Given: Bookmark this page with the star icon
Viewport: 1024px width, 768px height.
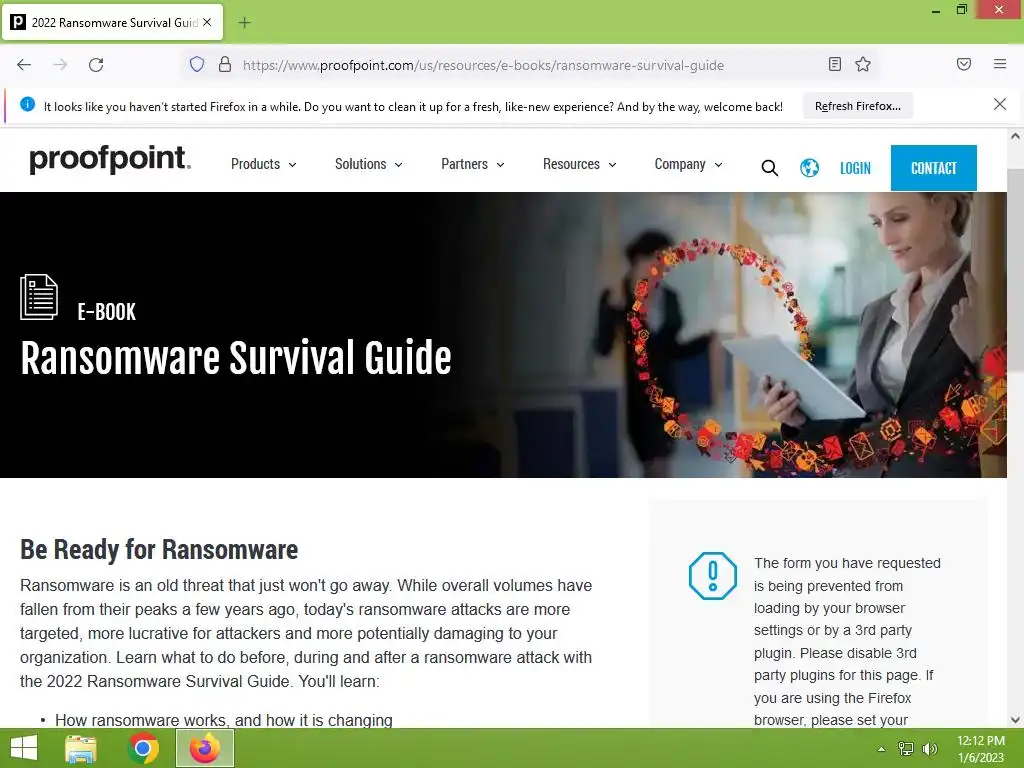Looking at the screenshot, I should [x=863, y=64].
